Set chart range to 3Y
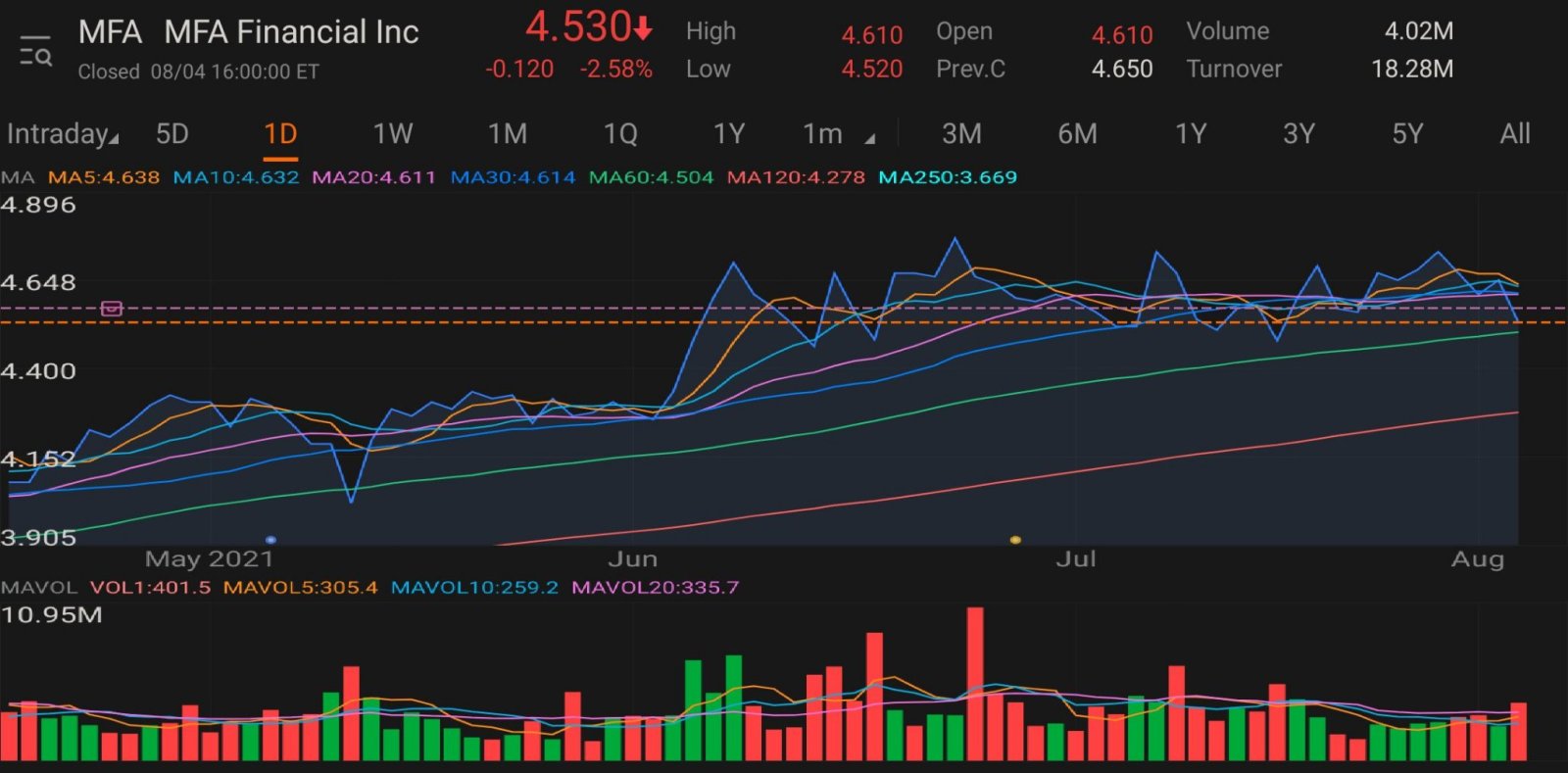 pos(1298,133)
